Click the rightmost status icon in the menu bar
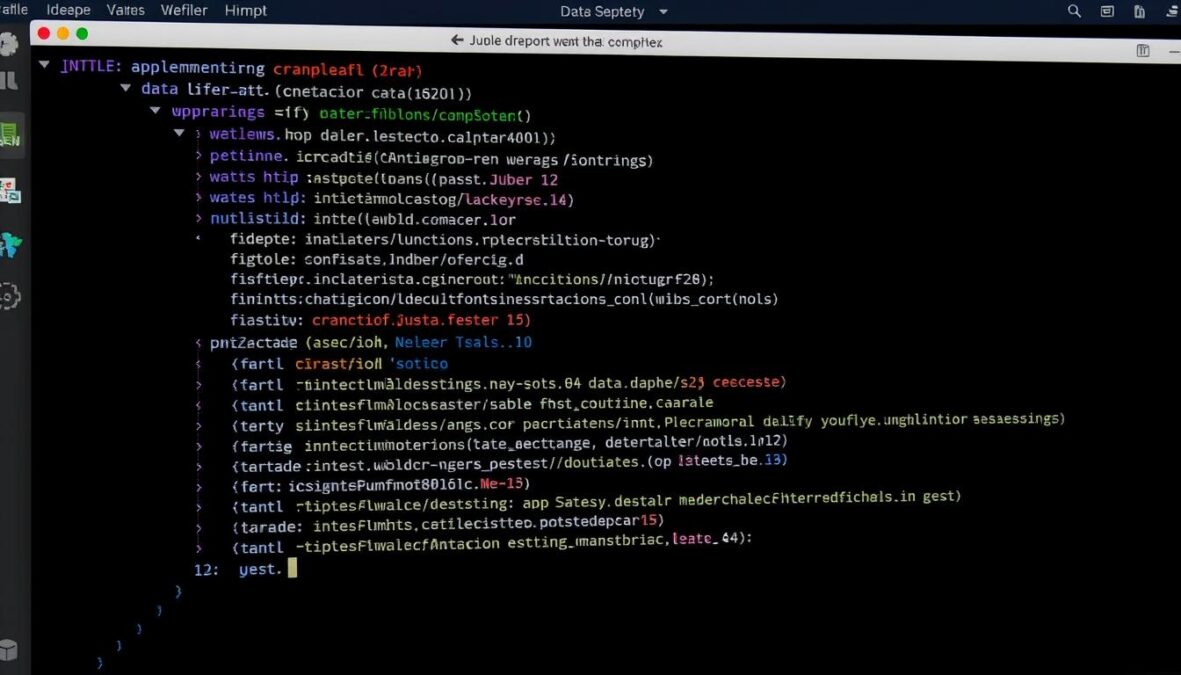Screen dimensions: 1181x675 [x=1172, y=11]
